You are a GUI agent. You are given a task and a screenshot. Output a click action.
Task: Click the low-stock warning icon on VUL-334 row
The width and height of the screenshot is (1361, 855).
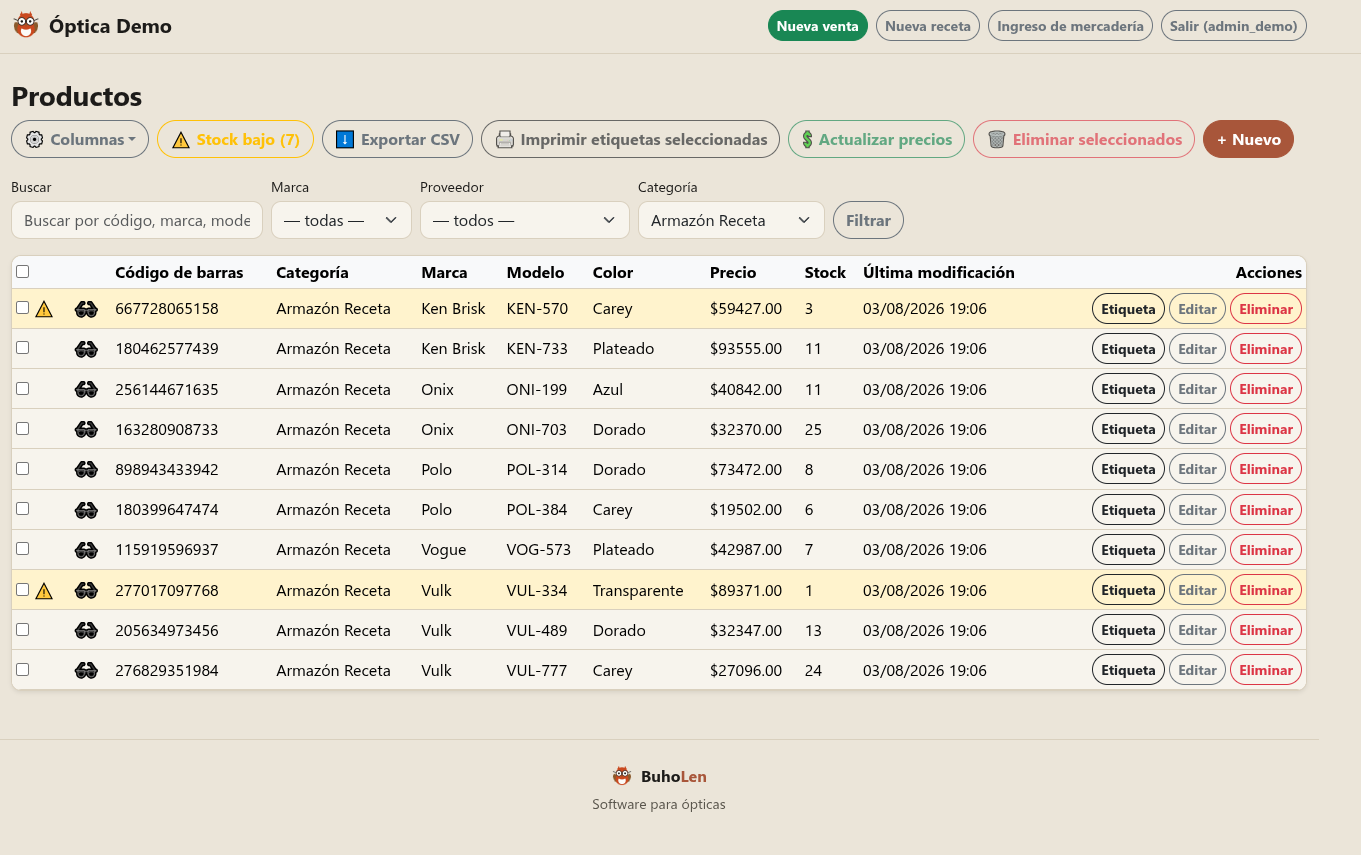(44, 591)
